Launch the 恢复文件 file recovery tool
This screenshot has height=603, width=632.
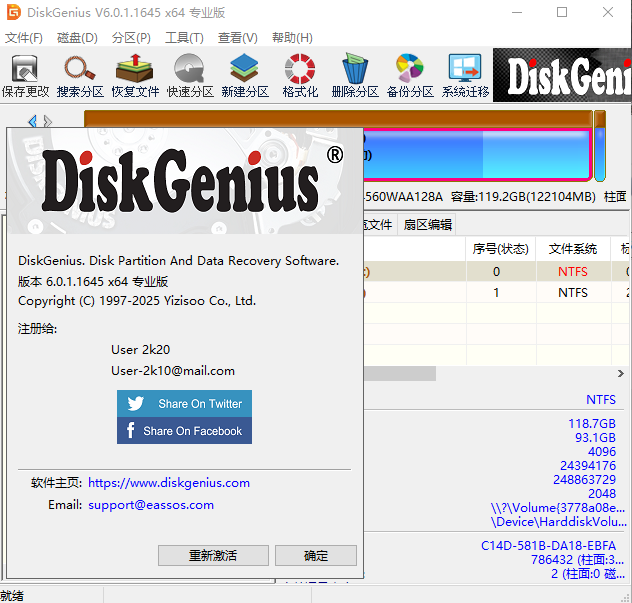135,76
